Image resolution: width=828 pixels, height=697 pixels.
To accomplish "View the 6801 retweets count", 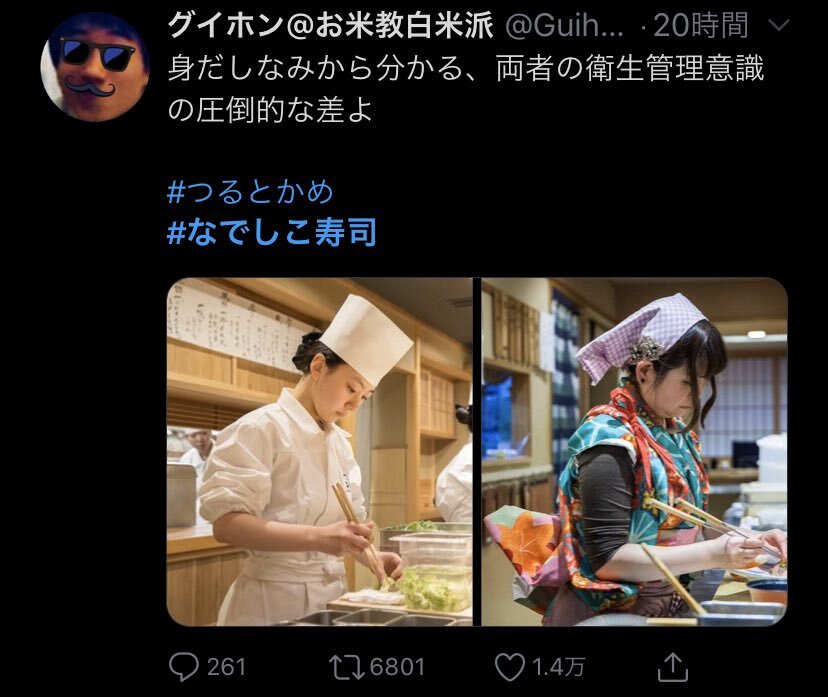I will coord(397,667).
